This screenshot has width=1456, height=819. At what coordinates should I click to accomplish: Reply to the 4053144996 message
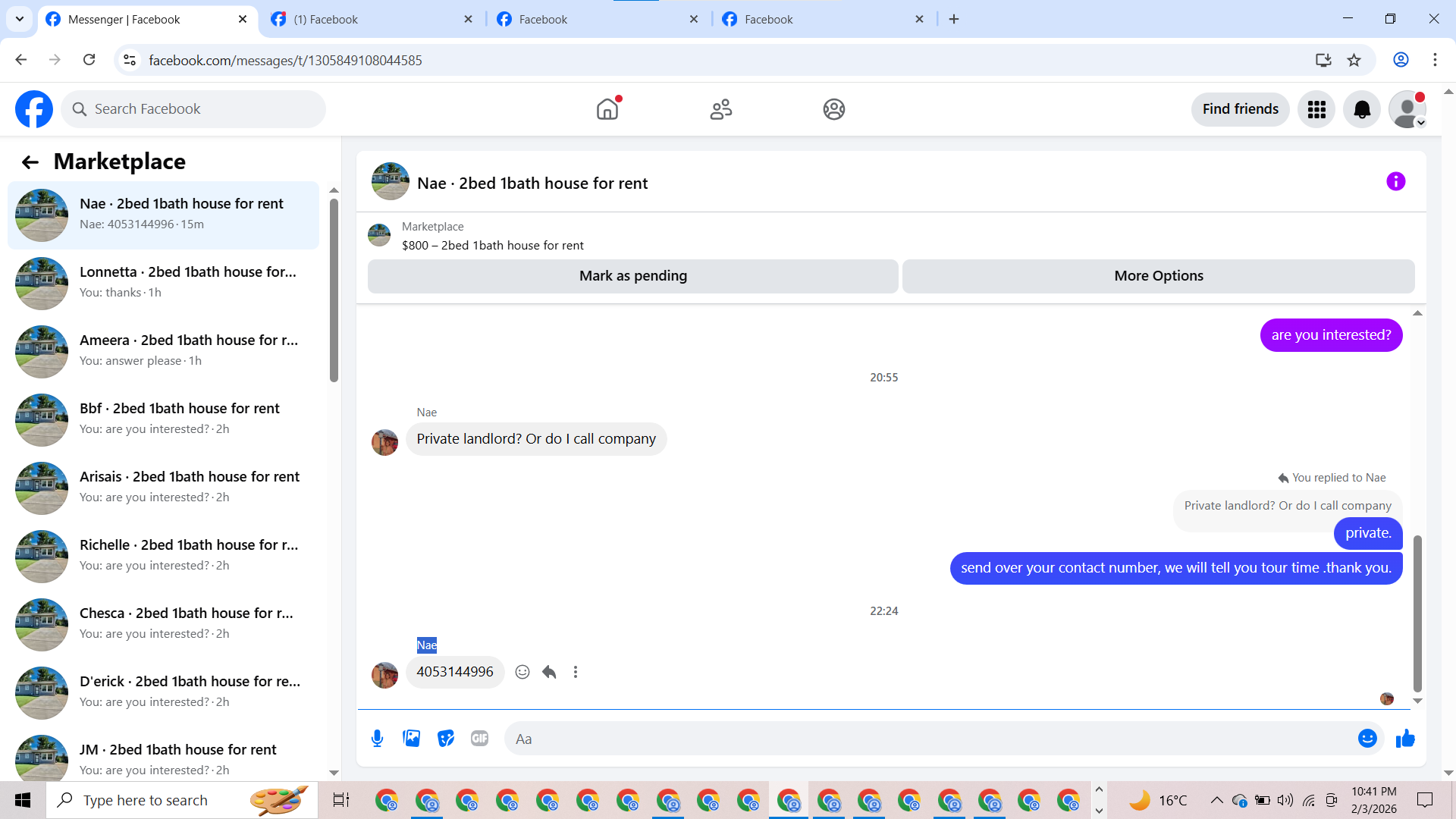(549, 672)
